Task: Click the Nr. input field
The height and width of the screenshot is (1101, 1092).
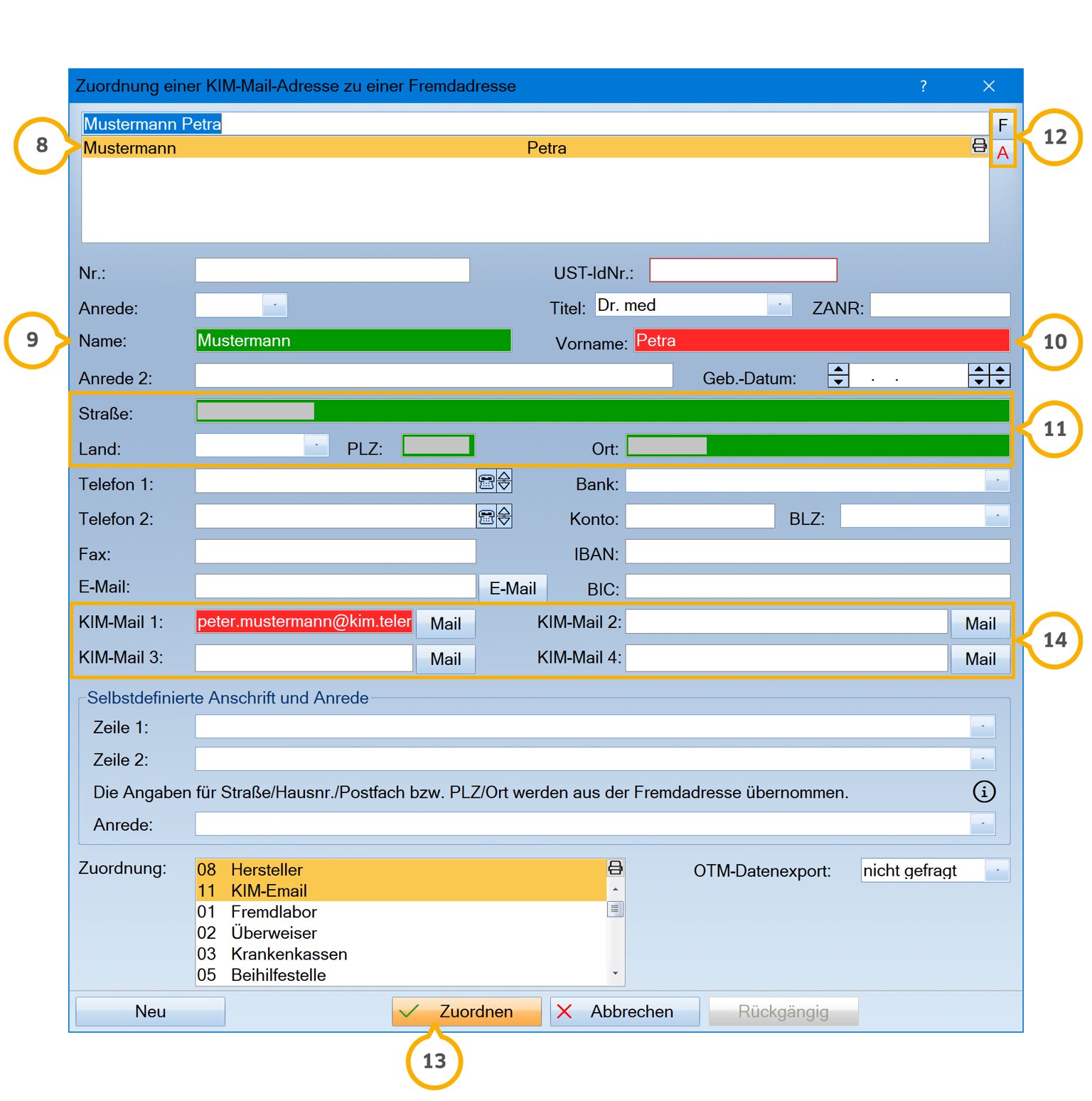Action: coord(333,270)
